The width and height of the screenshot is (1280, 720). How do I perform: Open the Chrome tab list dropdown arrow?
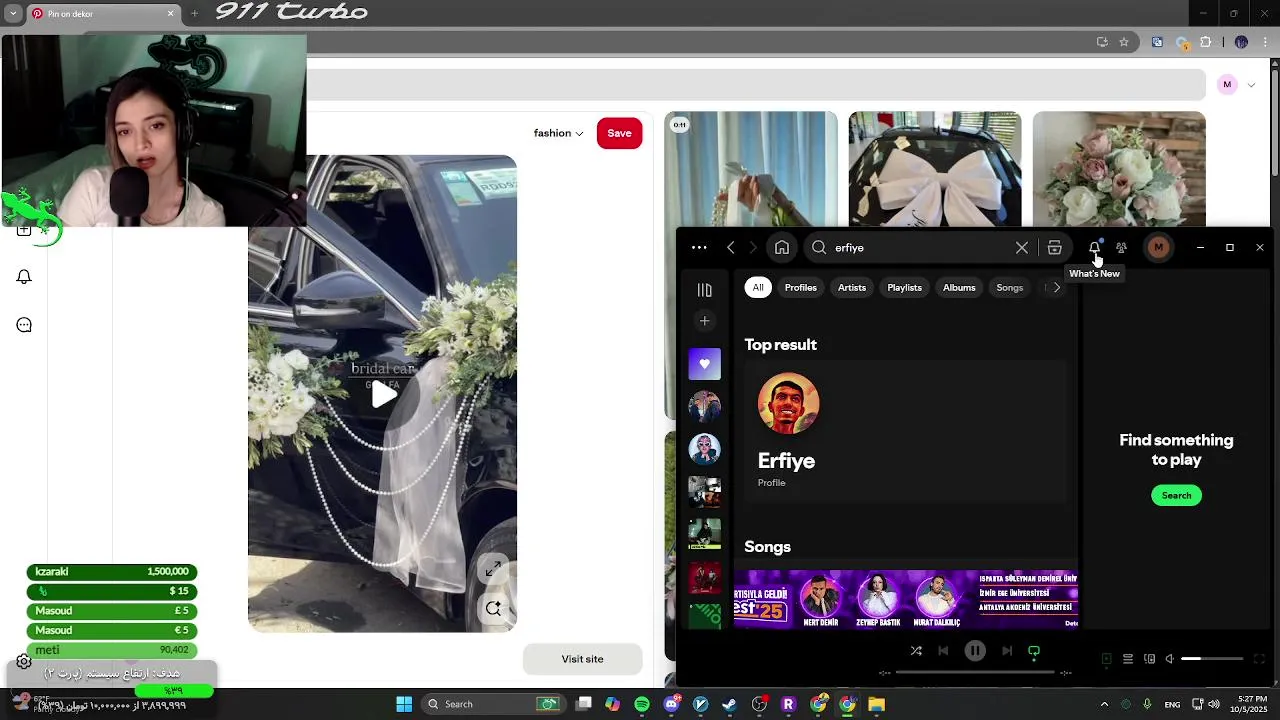click(13, 13)
